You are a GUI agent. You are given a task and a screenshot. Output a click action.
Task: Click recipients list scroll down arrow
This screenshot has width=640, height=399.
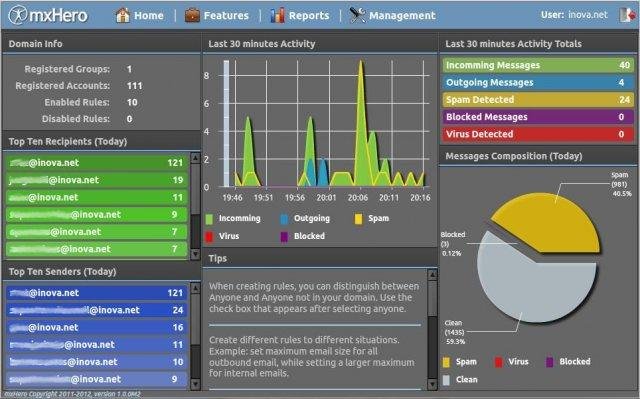click(195, 255)
